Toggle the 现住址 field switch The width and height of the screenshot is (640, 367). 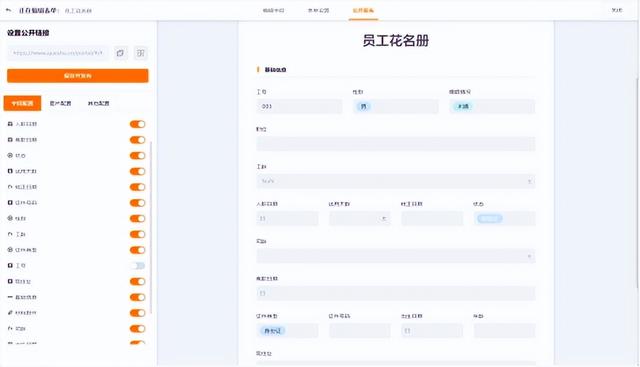tap(138, 282)
